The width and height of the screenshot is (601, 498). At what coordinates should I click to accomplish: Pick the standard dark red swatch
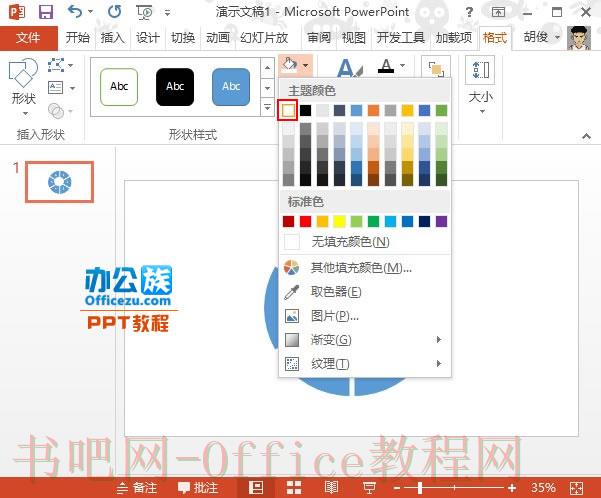click(x=288, y=221)
